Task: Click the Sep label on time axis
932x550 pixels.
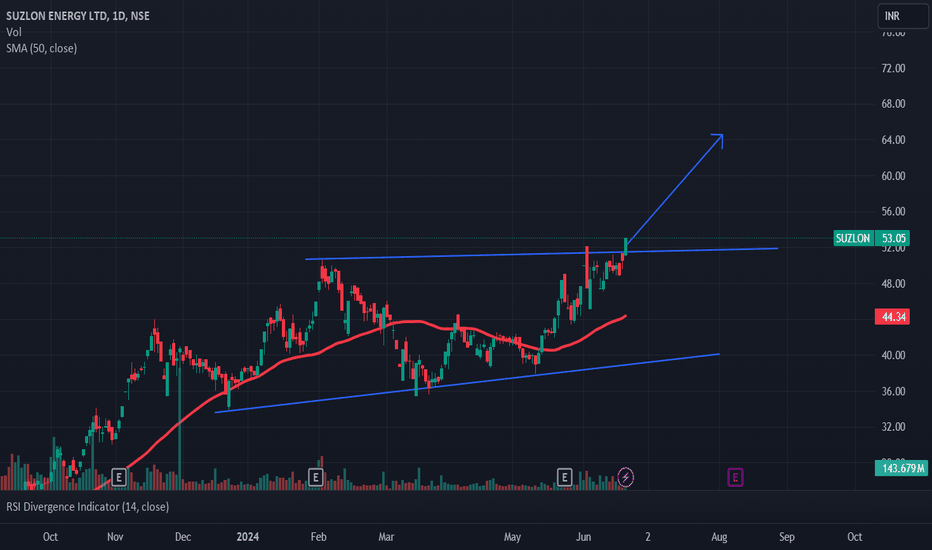Action: [x=787, y=537]
